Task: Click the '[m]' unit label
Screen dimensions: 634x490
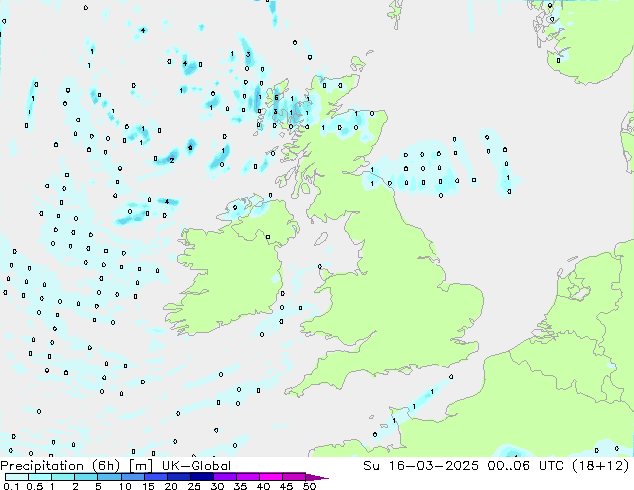Action: tap(140, 466)
